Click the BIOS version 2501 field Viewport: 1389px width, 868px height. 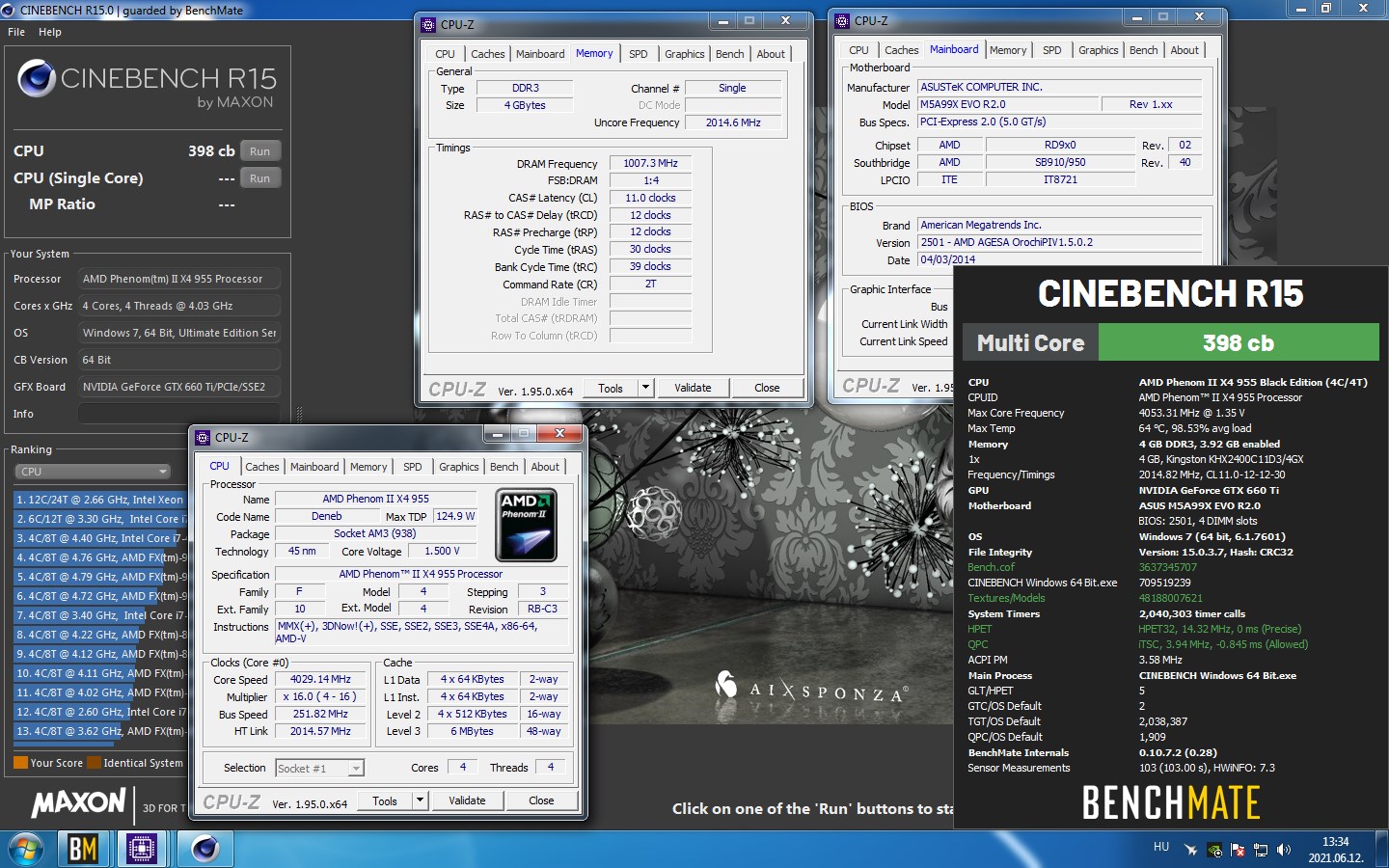(x=1059, y=242)
